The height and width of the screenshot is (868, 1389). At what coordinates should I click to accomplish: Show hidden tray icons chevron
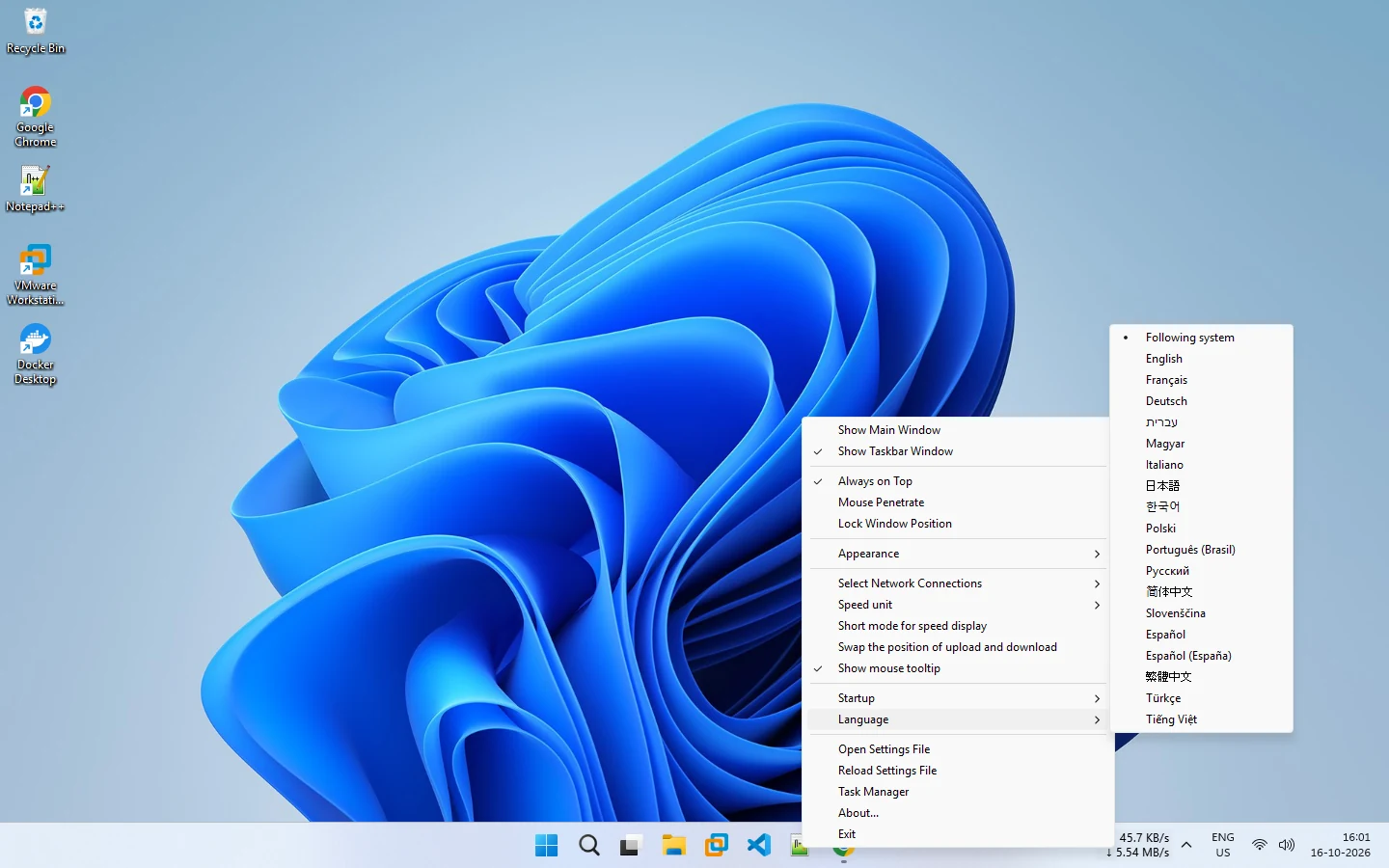point(1186,845)
